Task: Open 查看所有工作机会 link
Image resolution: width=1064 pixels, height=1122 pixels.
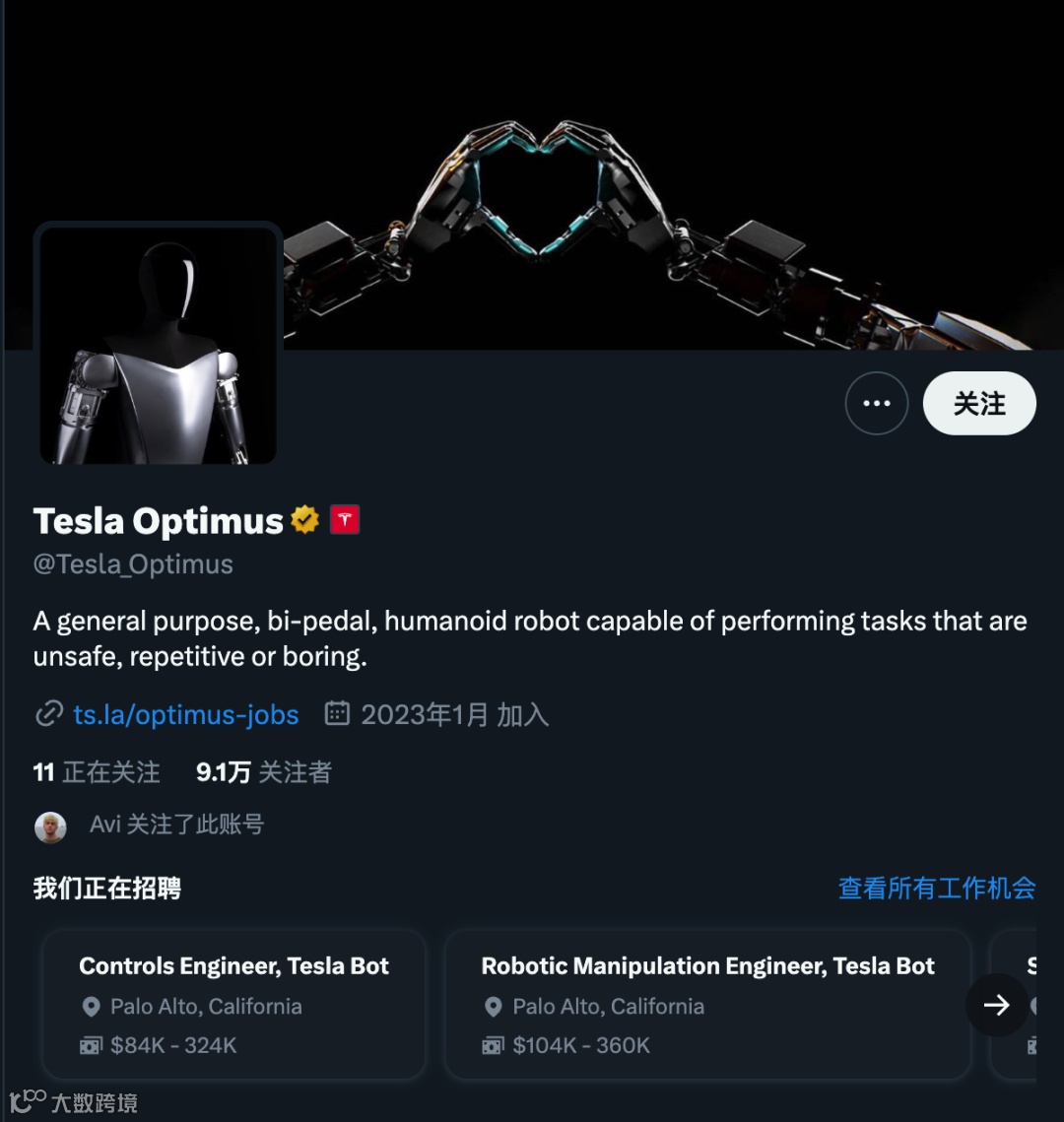Action: tap(937, 888)
